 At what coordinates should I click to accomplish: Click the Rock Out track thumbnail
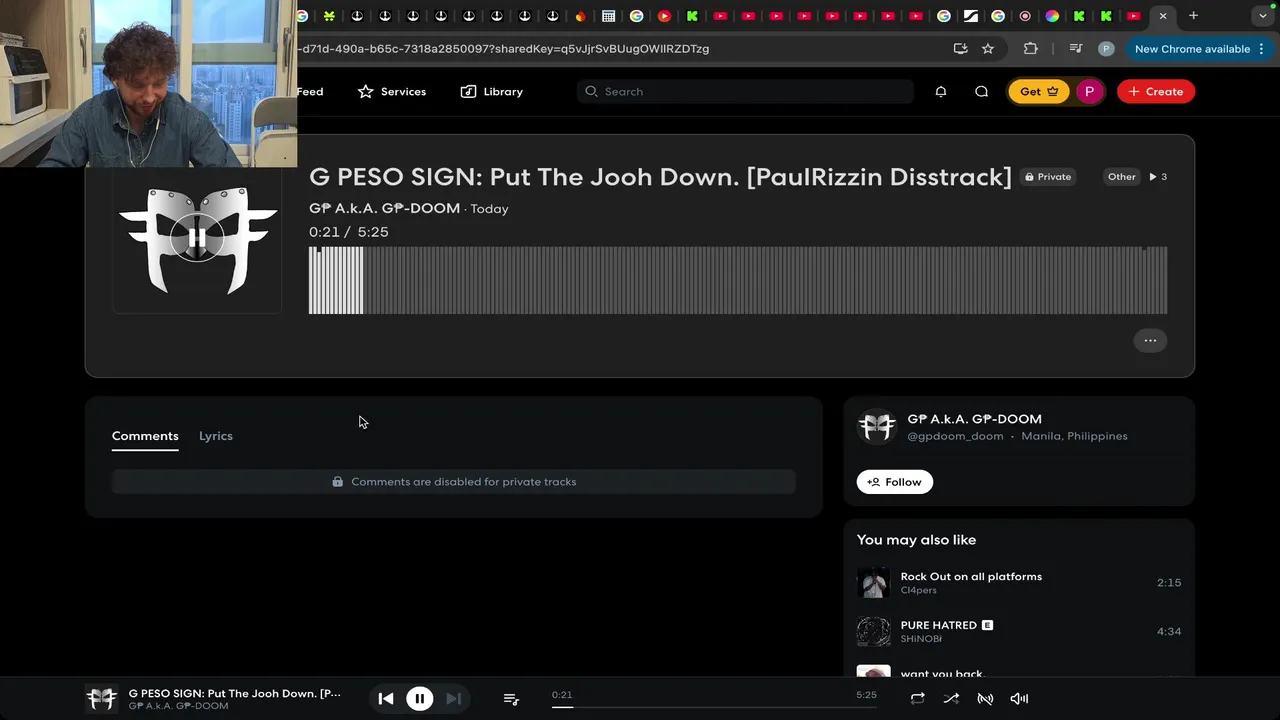tap(874, 583)
